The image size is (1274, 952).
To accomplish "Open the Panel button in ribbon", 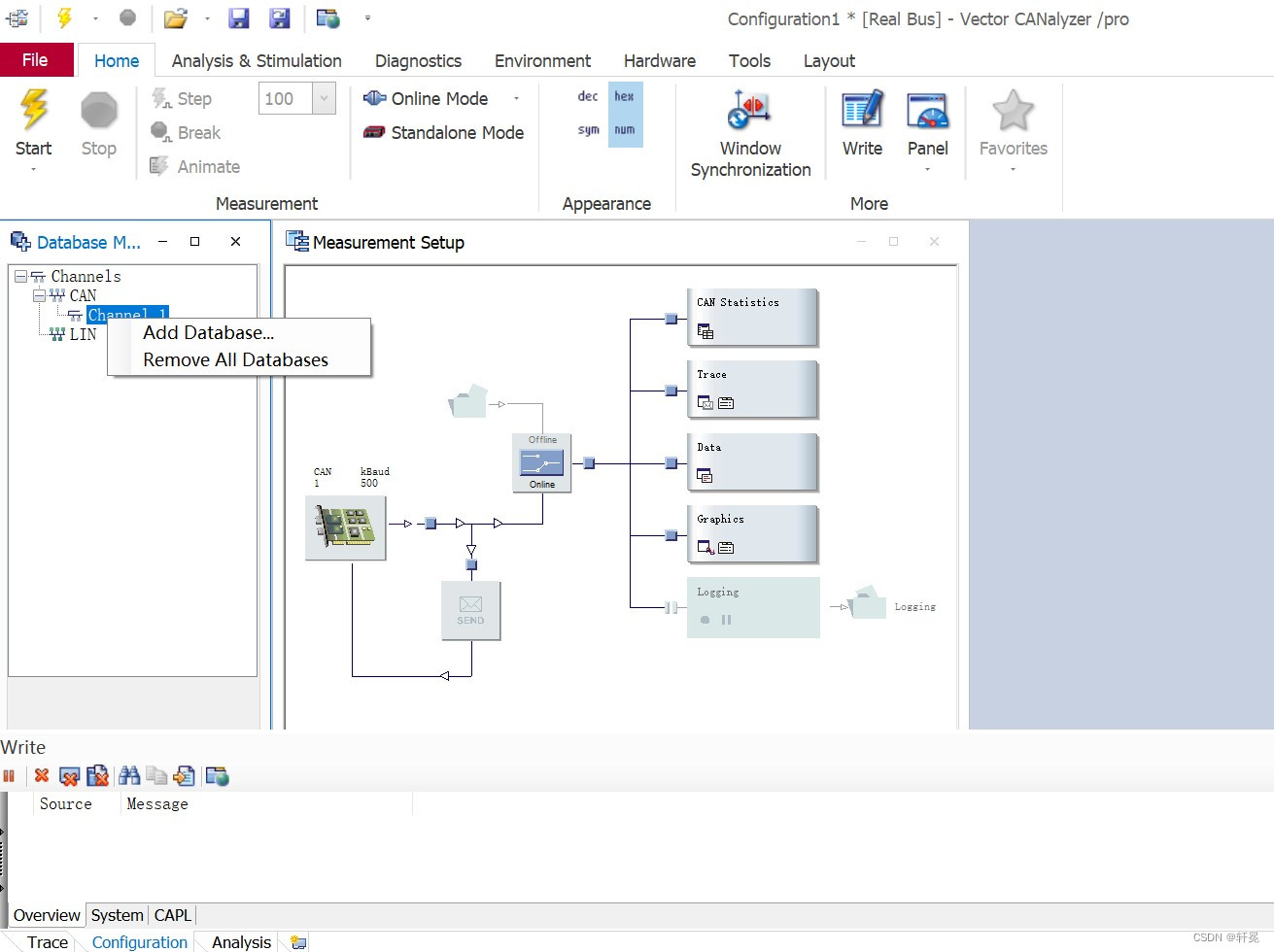I will coord(927,123).
